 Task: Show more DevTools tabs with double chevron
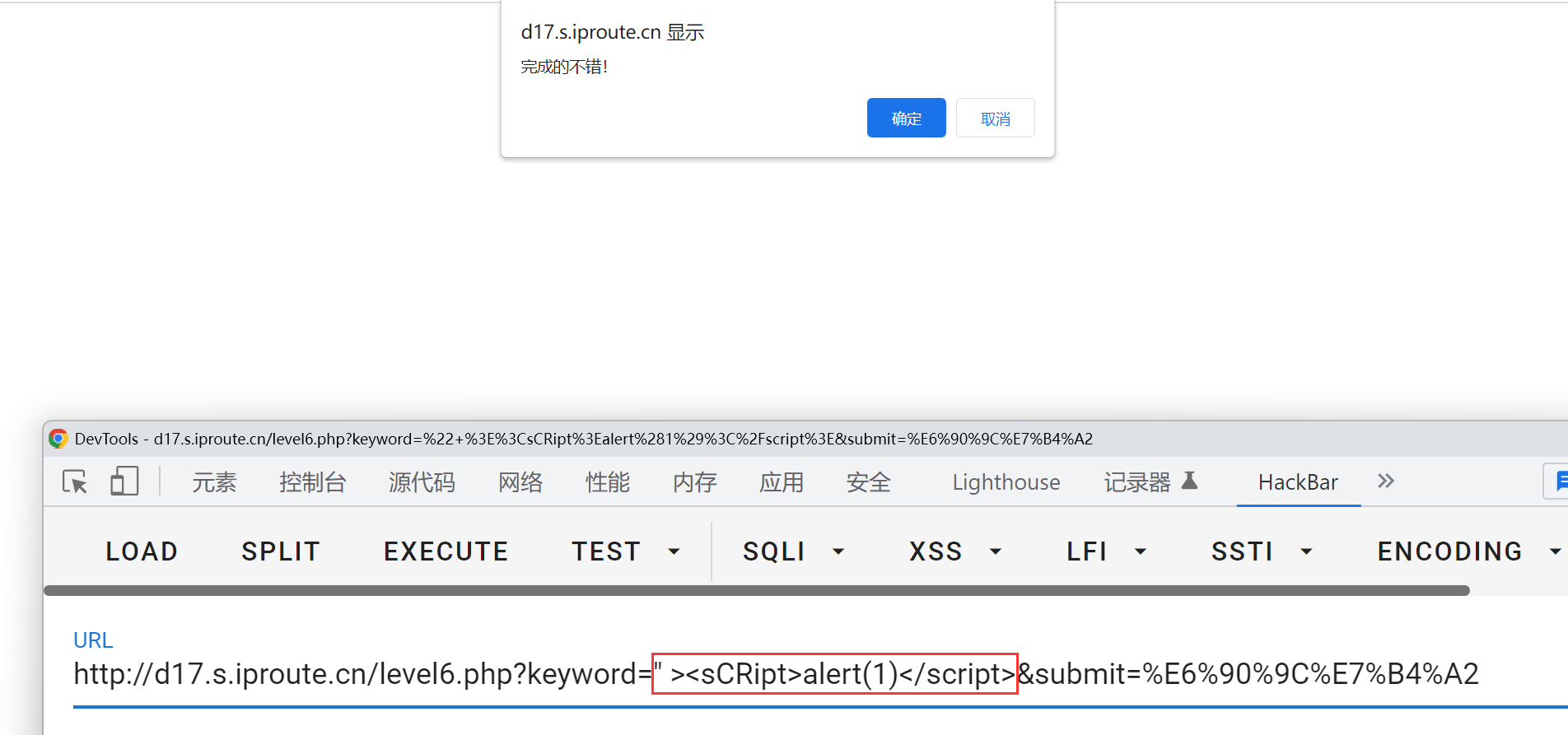[1386, 481]
